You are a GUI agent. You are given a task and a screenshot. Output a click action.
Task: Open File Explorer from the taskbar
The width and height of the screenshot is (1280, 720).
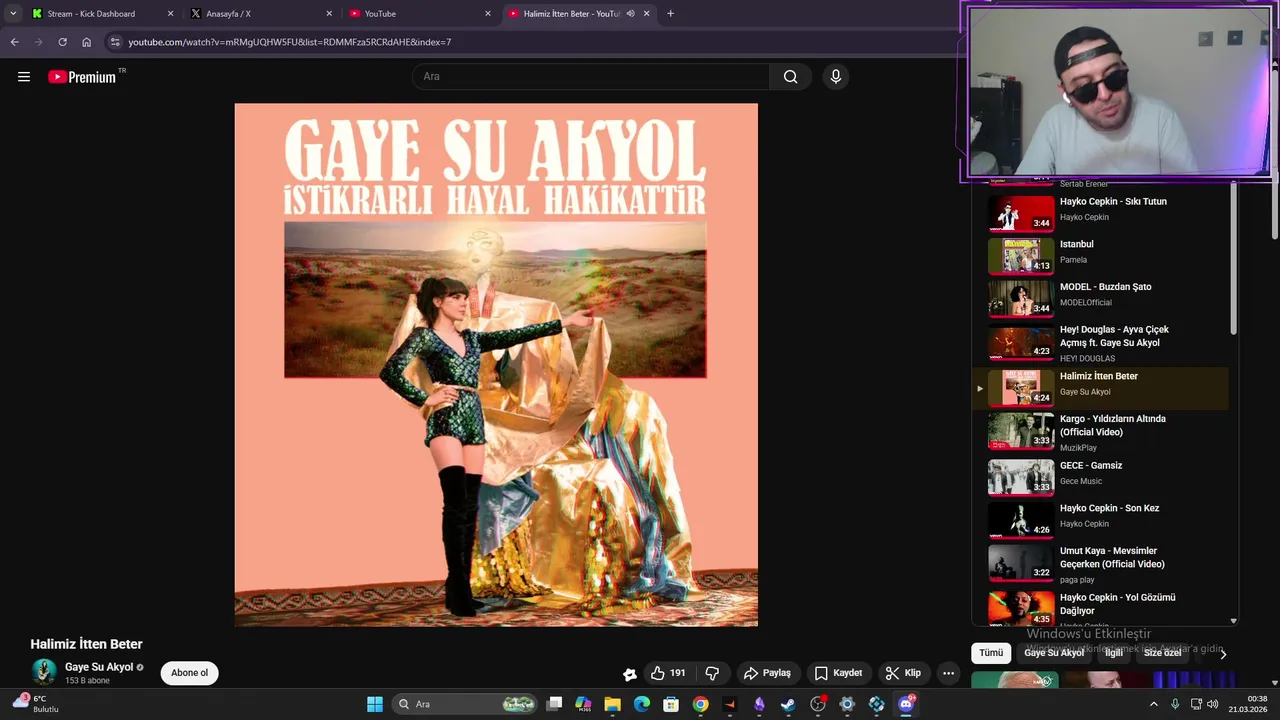tap(613, 704)
